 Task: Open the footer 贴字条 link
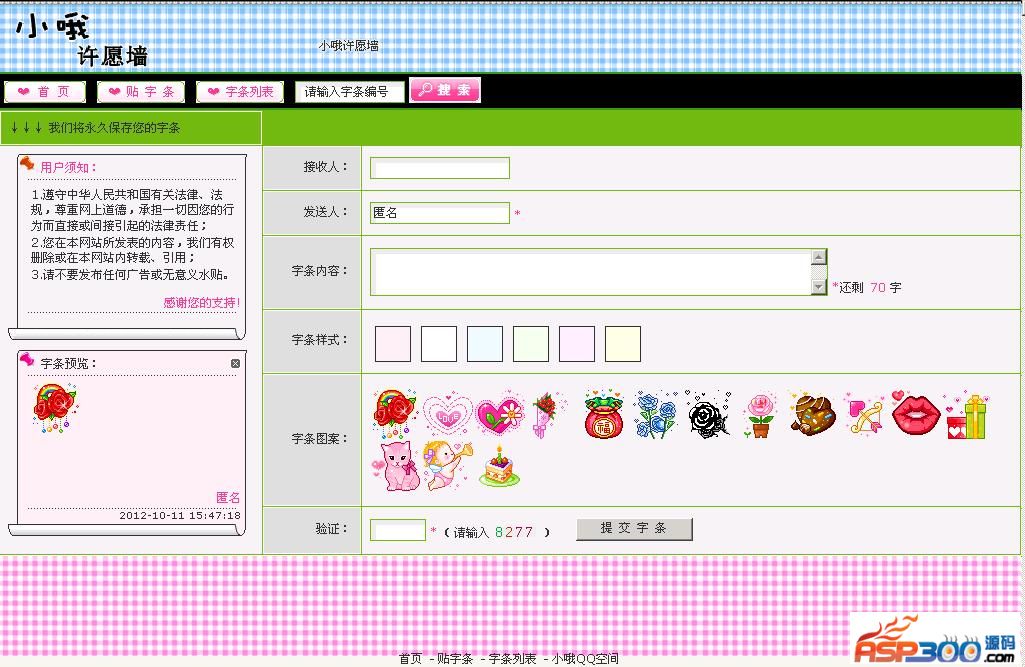click(x=455, y=658)
